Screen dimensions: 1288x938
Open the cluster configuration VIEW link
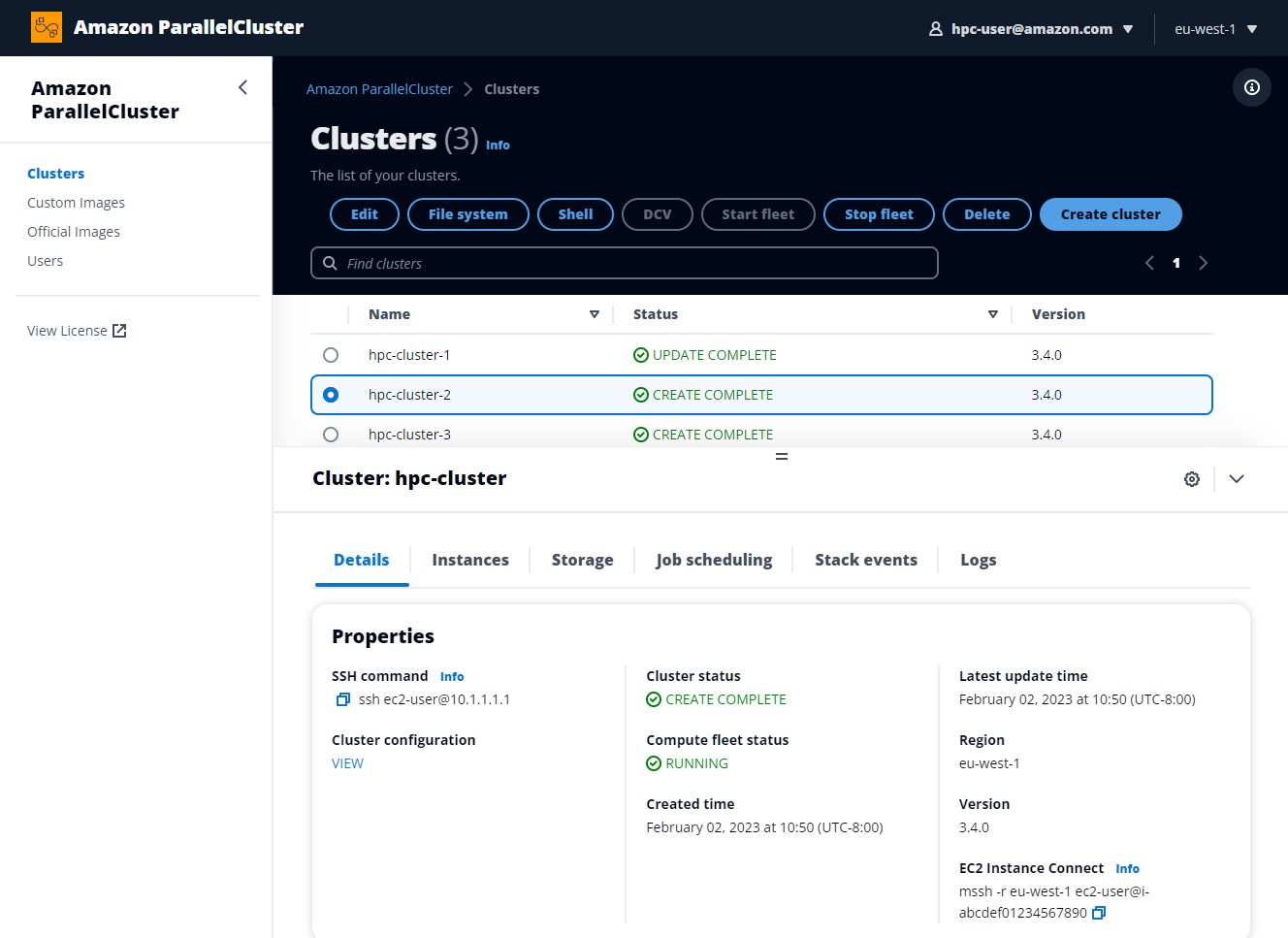(x=347, y=763)
